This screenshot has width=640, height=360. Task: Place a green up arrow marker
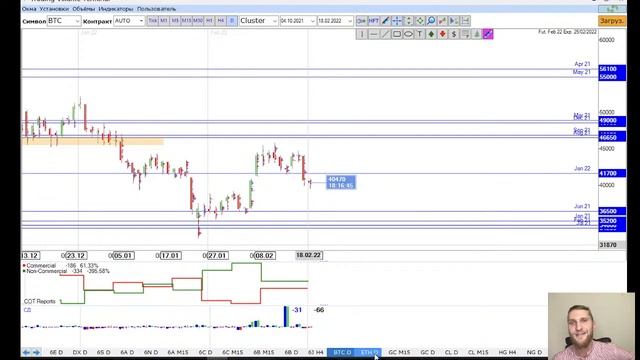[431, 34]
